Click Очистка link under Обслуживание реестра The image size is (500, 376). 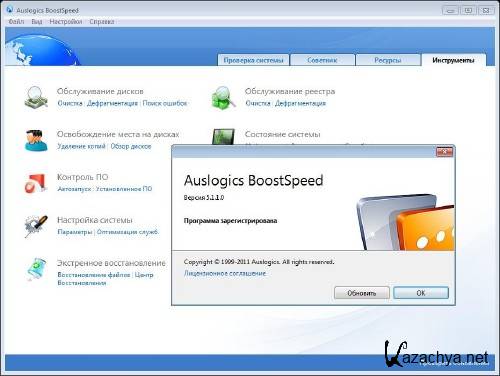[258, 103]
